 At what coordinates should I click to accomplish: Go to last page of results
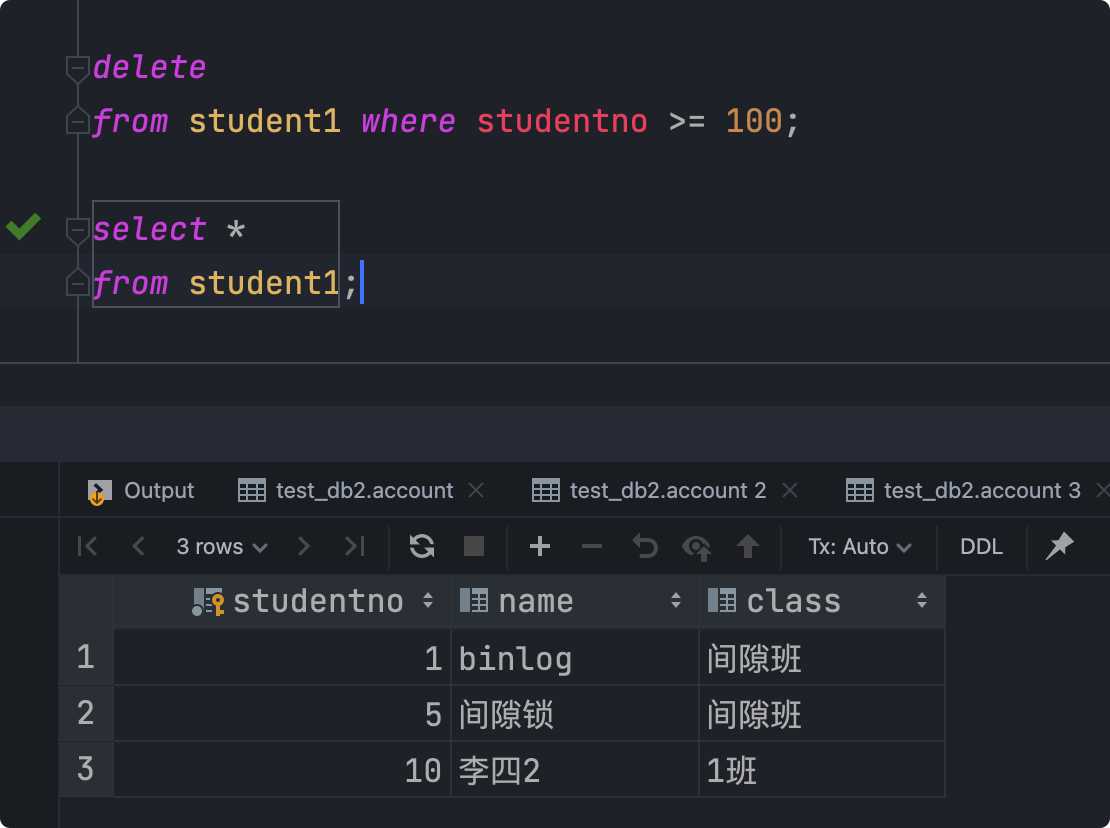(x=355, y=546)
